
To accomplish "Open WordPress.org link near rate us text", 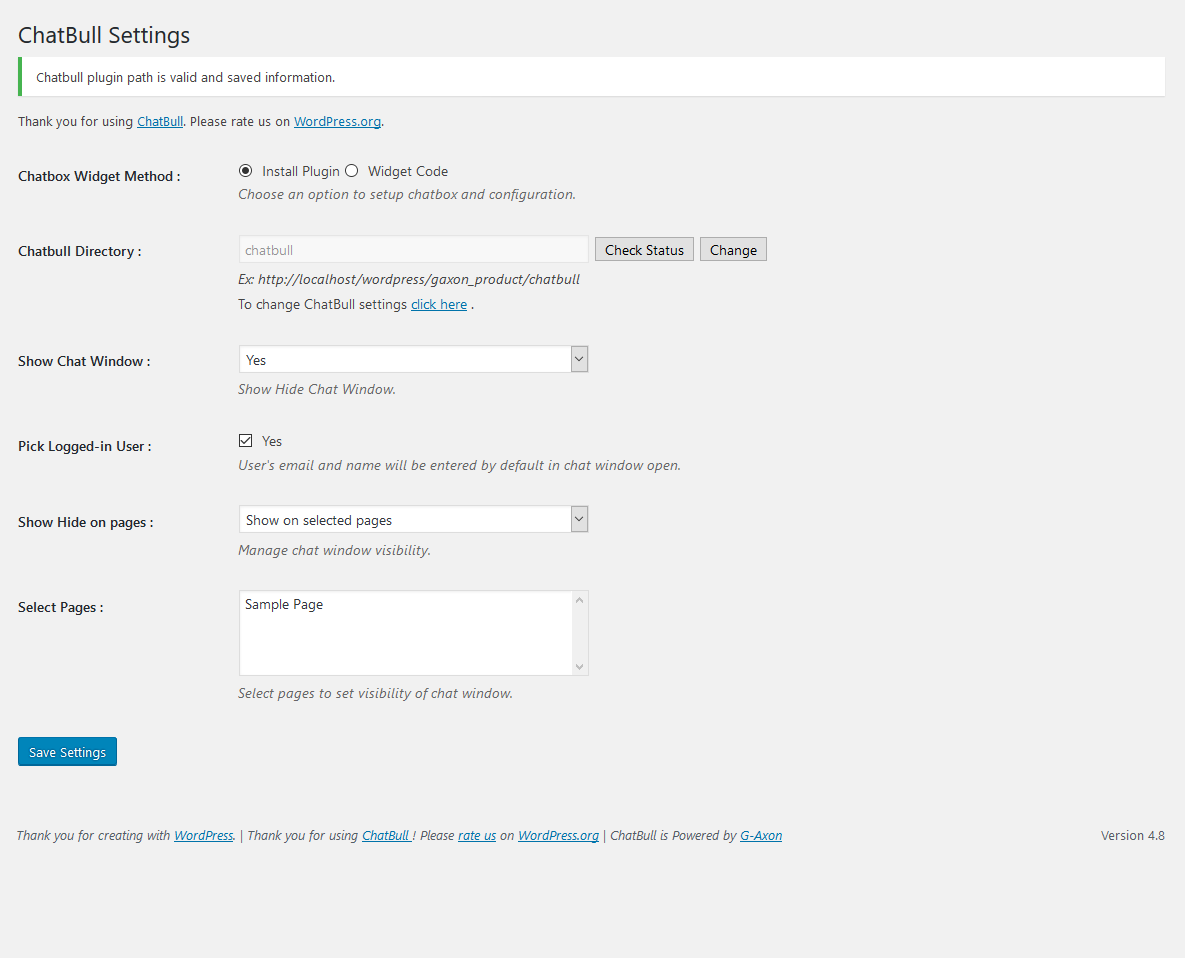I will [337, 122].
